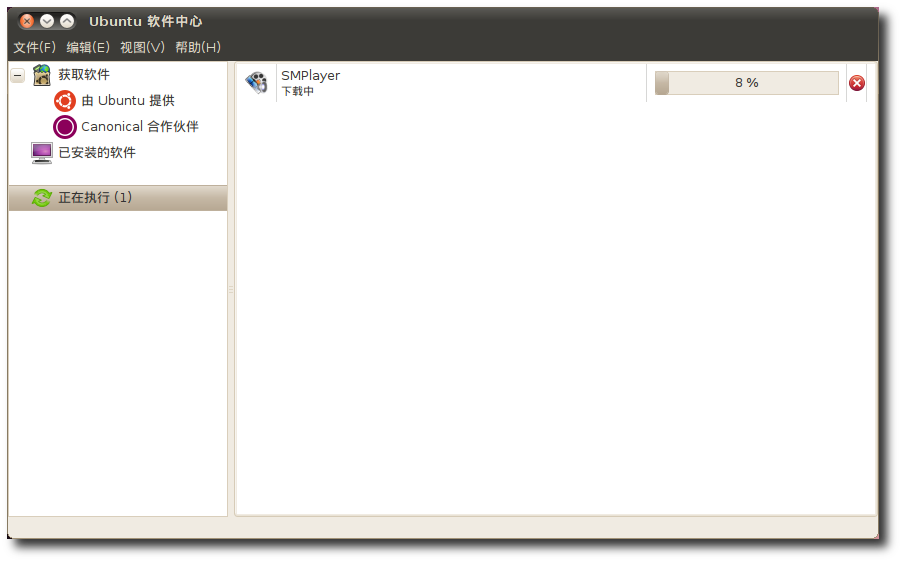Select 获取软件 label in sidebar
Screen dimensions: 902x562
tap(84, 75)
